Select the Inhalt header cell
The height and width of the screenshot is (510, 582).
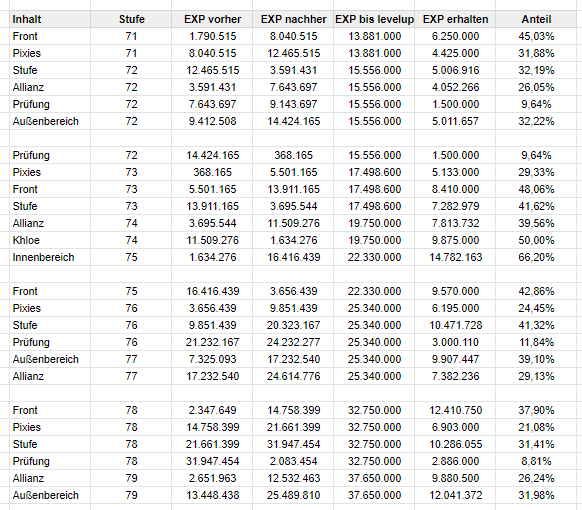(x=50, y=19)
